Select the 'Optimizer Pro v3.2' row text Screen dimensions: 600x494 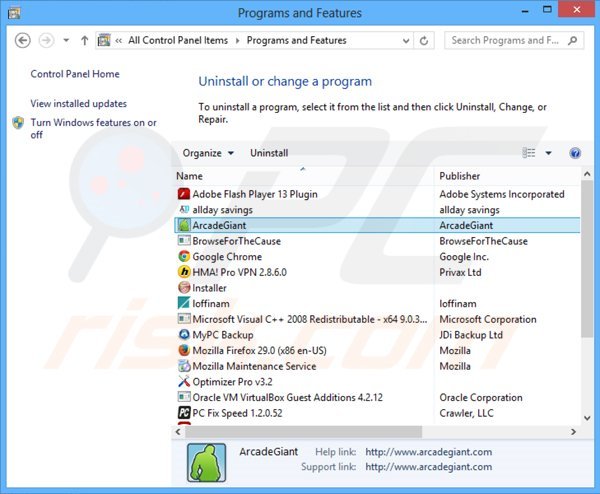(232, 382)
